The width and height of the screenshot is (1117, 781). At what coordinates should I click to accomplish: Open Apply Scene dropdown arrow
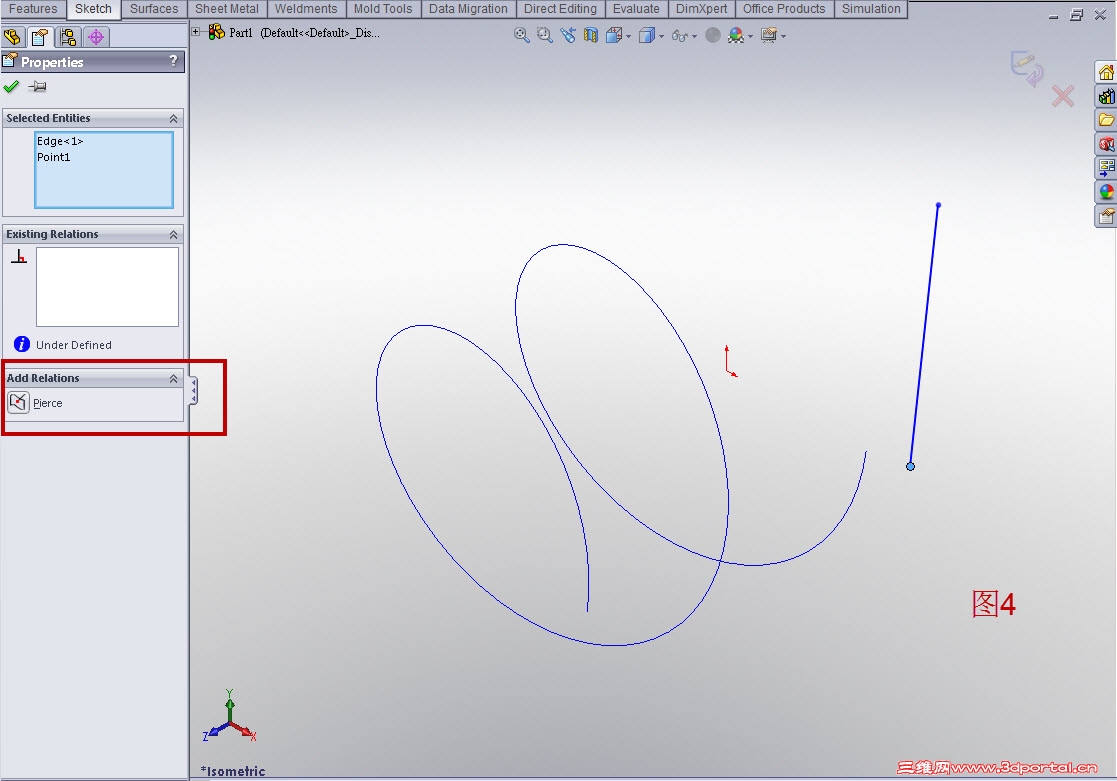tap(751, 36)
